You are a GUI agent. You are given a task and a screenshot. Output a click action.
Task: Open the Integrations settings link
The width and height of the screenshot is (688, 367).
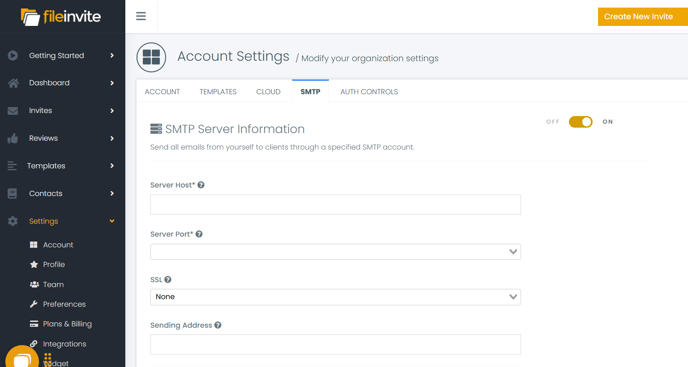pos(64,344)
